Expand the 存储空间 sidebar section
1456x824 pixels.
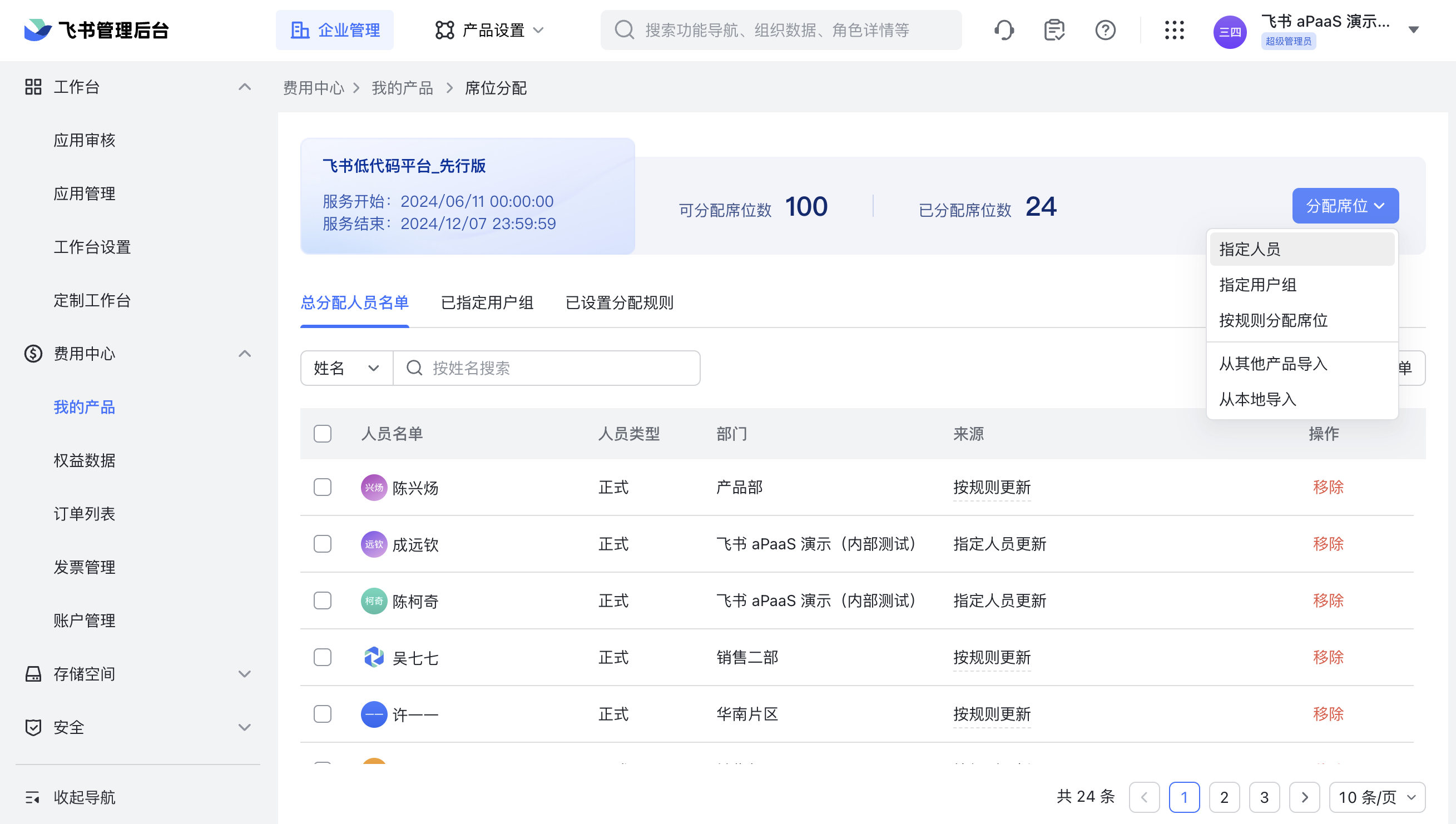tap(245, 673)
